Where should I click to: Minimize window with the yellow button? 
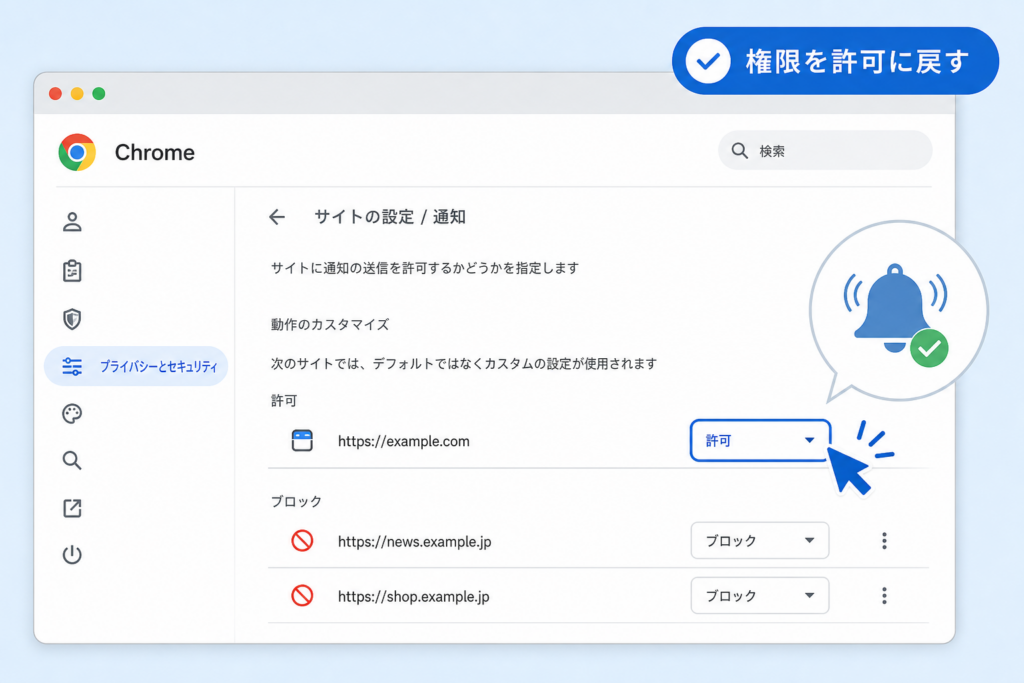click(77, 94)
